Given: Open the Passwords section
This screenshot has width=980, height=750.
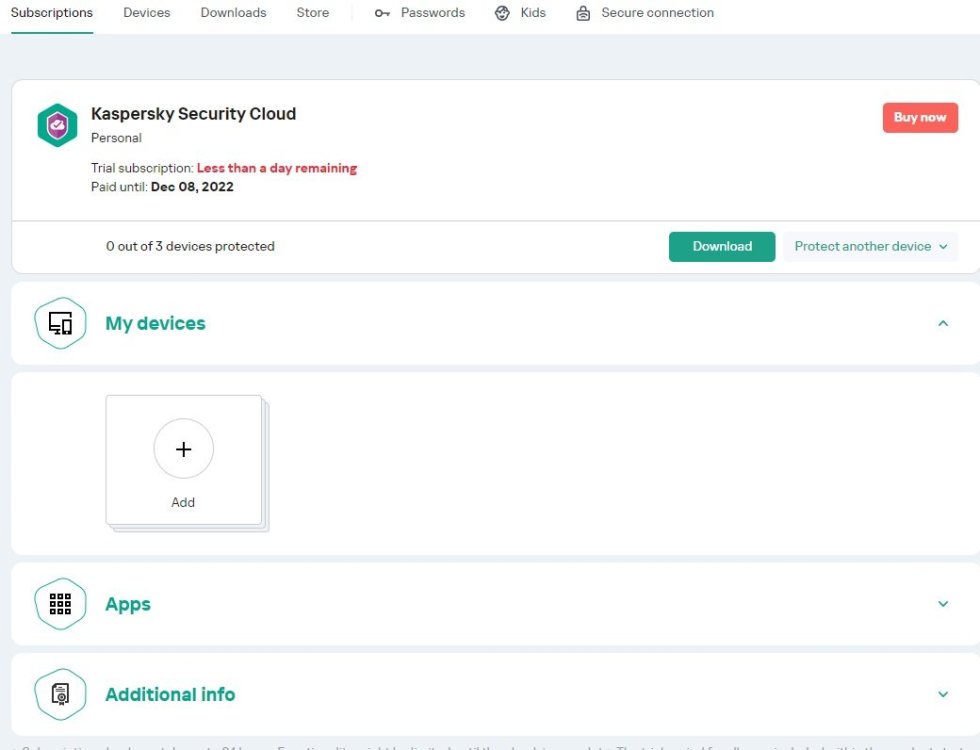Looking at the screenshot, I should click(x=432, y=12).
